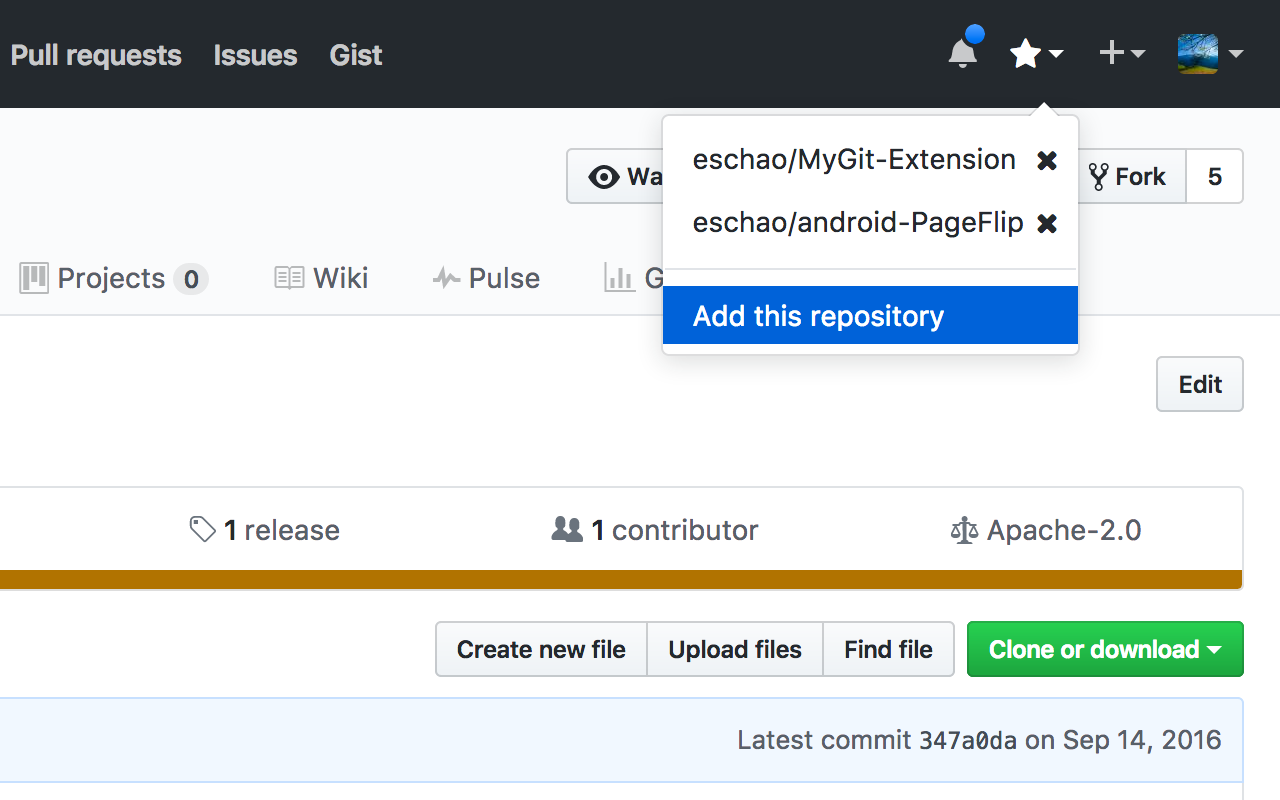The image size is (1280, 800).
Task: Remove eschao/MyGit-Extension from the list
Action: (x=1047, y=160)
